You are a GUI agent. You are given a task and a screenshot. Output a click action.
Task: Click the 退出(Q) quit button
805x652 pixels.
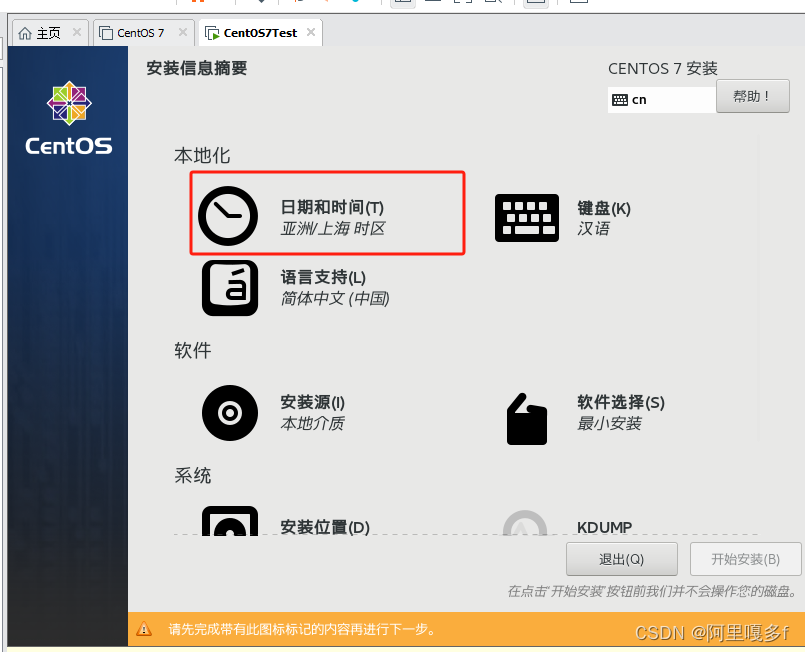(622, 559)
